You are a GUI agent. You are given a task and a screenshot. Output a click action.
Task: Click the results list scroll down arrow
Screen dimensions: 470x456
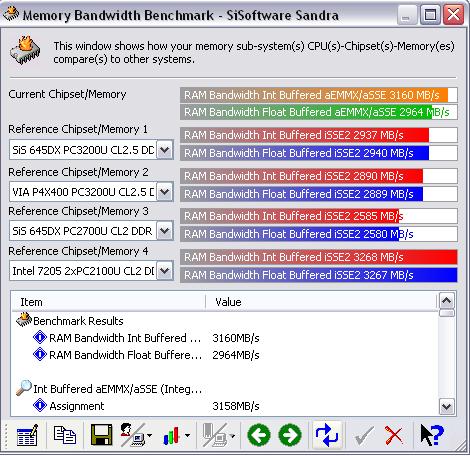pyautogui.click(x=446, y=406)
